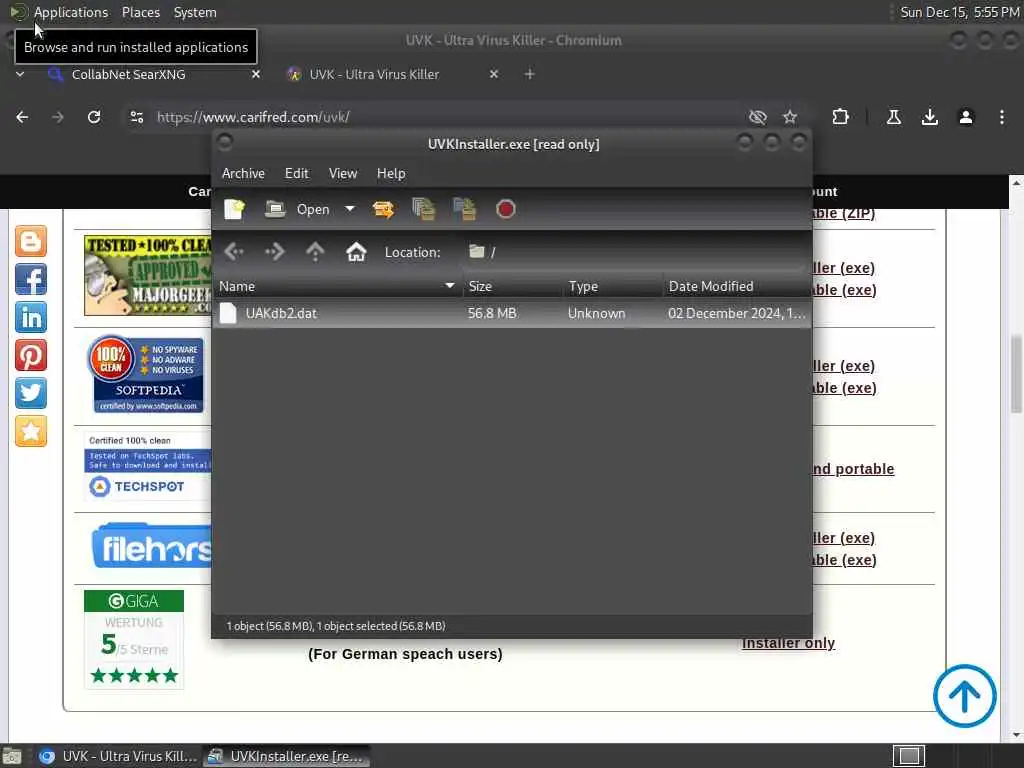1024x768 pixels.
Task: Click the Chromium taskbar button
Action: coord(116,756)
